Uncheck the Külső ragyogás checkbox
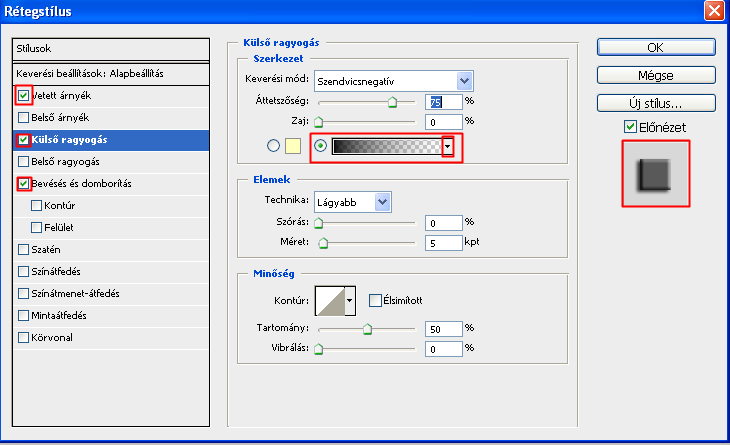Image resolution: width=730 pixels, height=445 pixels. pos(23,140)
